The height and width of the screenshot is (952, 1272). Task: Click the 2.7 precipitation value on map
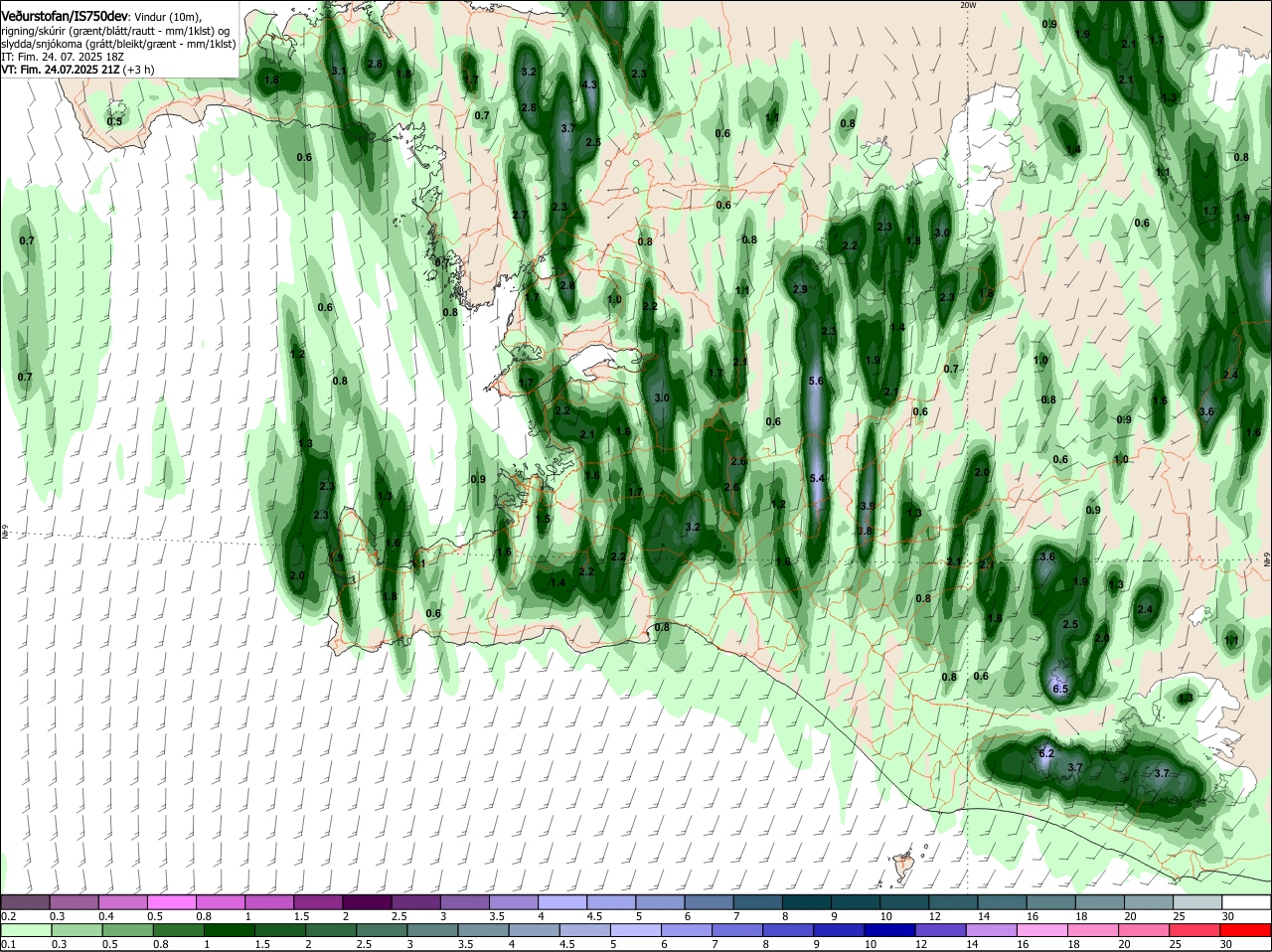pyautogui.click(x=520, y=215)
